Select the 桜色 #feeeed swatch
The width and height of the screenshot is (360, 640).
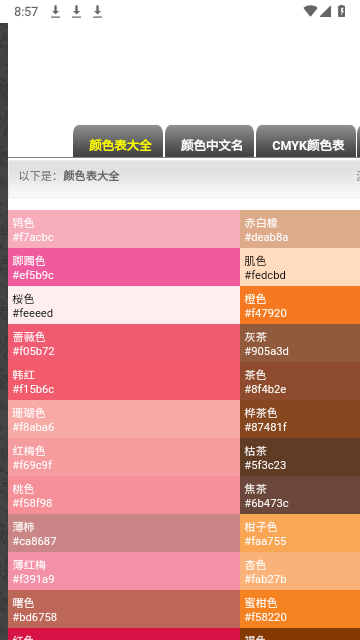tap(124, 305)
